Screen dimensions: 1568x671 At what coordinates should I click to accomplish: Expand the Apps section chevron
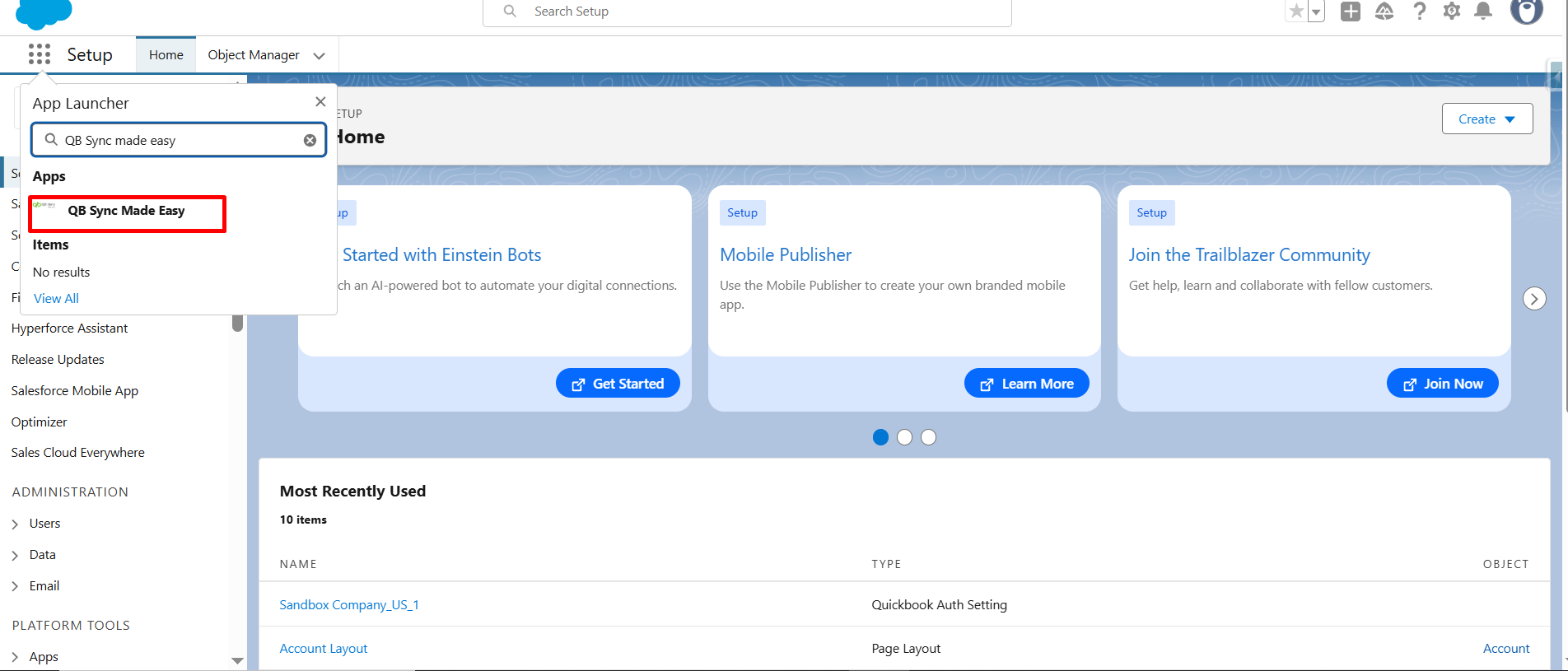[16, 657]
